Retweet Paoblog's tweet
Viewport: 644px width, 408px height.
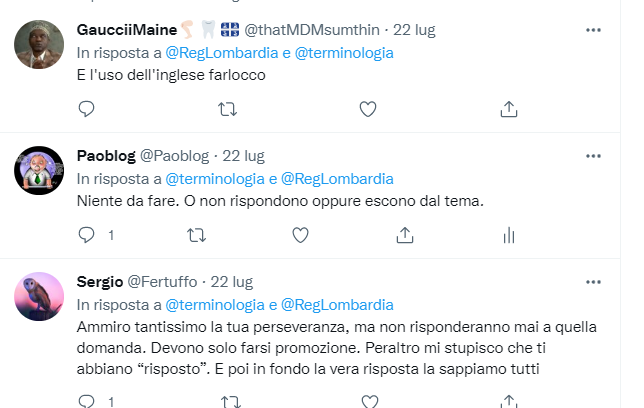(x=196, y=235)
